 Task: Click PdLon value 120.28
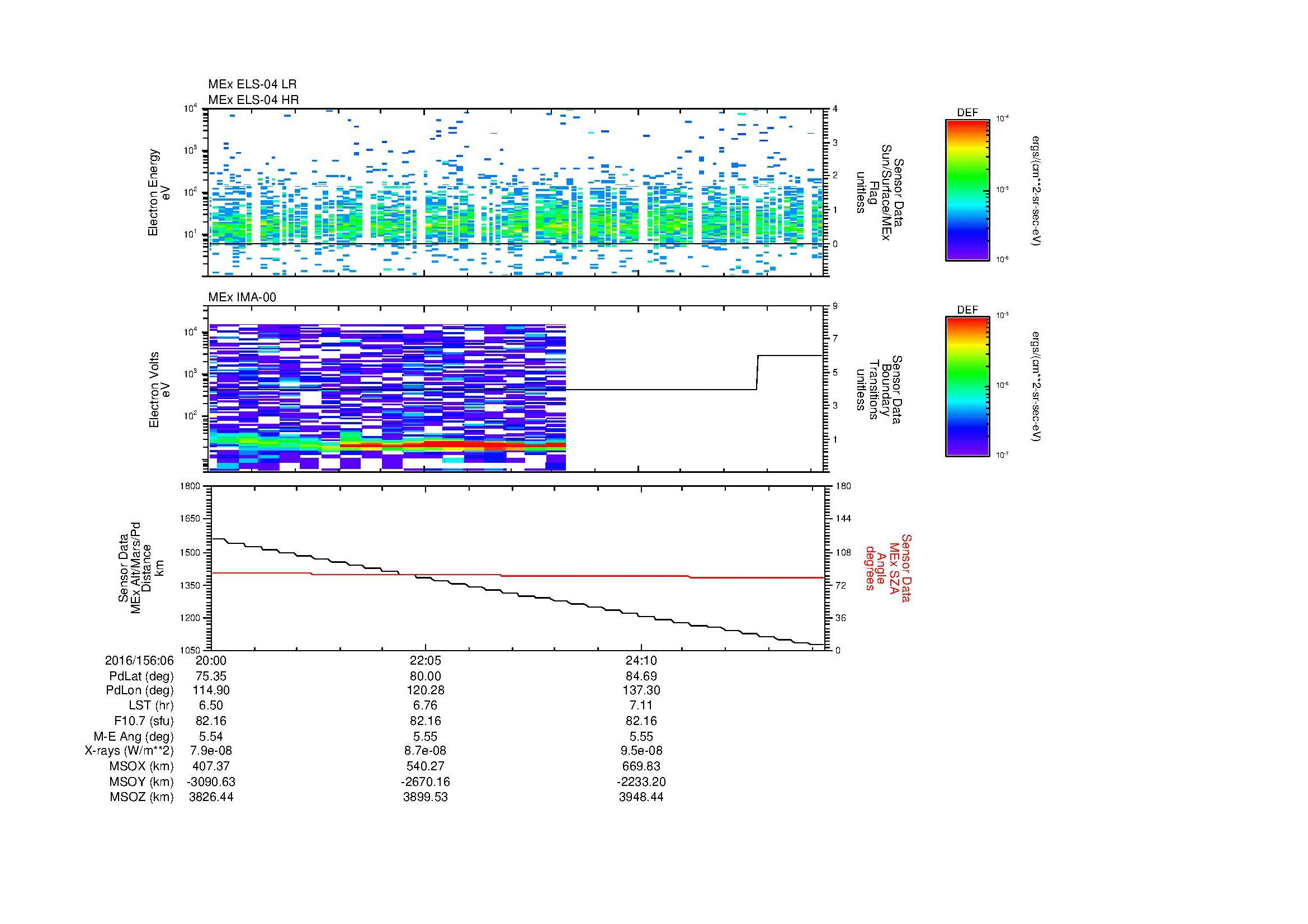(x=426, y=690)
